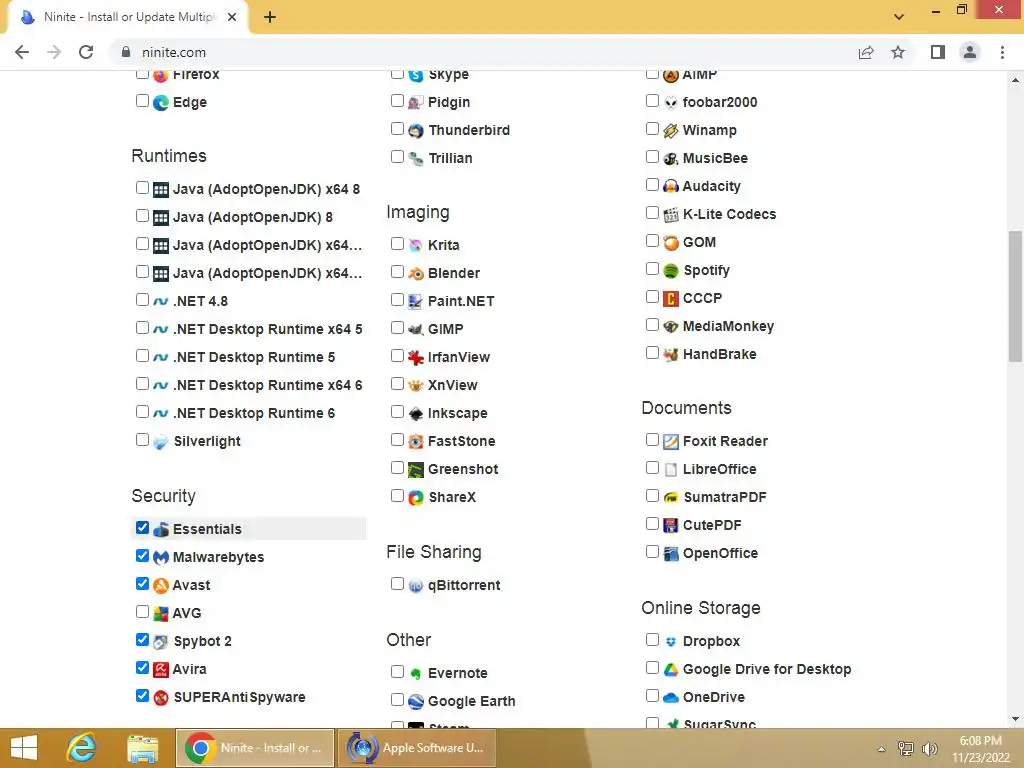Open the Chrome tab search dropdown

(x=899, y=17)
